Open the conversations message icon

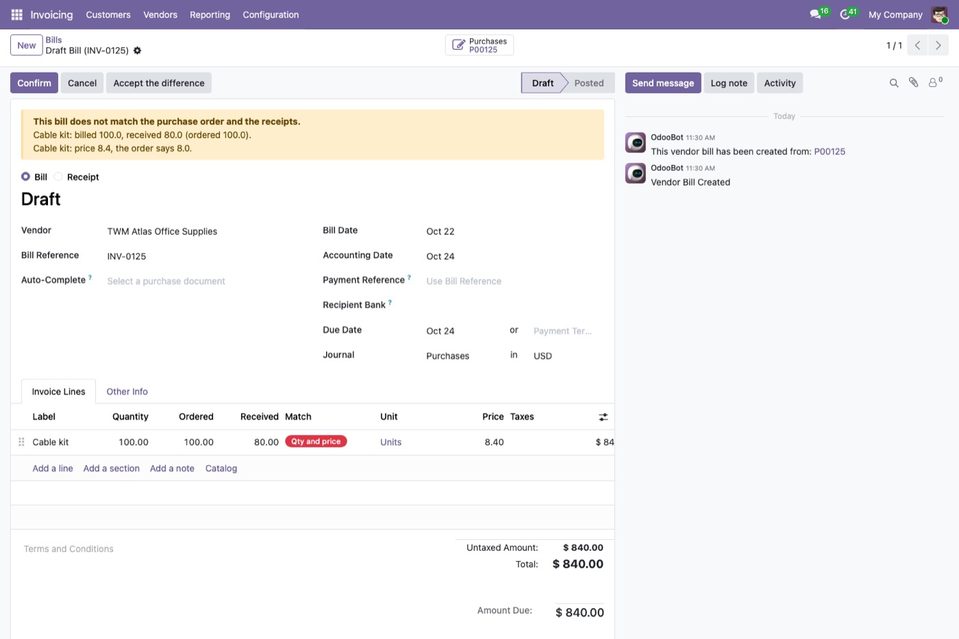815,14
